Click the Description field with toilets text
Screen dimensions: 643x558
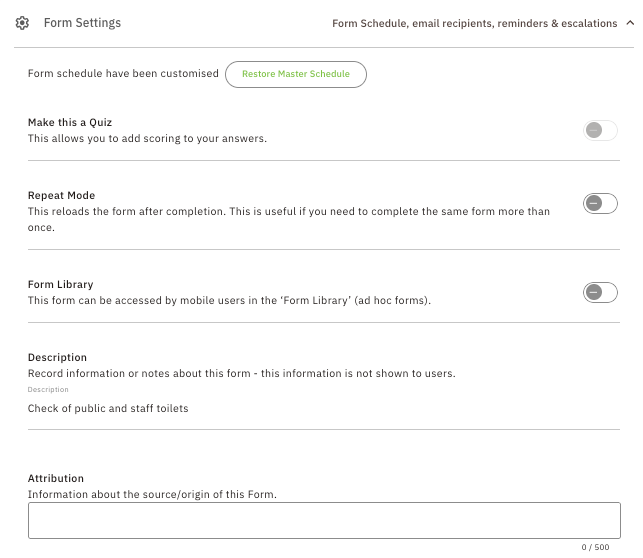(324, 409)
